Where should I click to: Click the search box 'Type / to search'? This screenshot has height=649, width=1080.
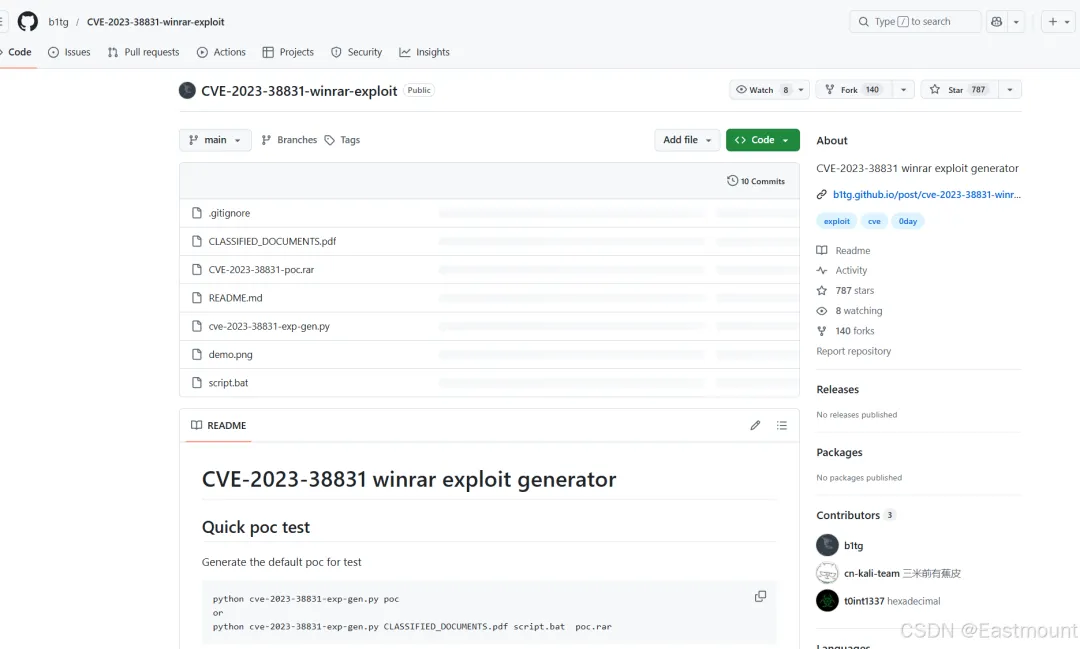pyautogui.click(x=915, y=21)
